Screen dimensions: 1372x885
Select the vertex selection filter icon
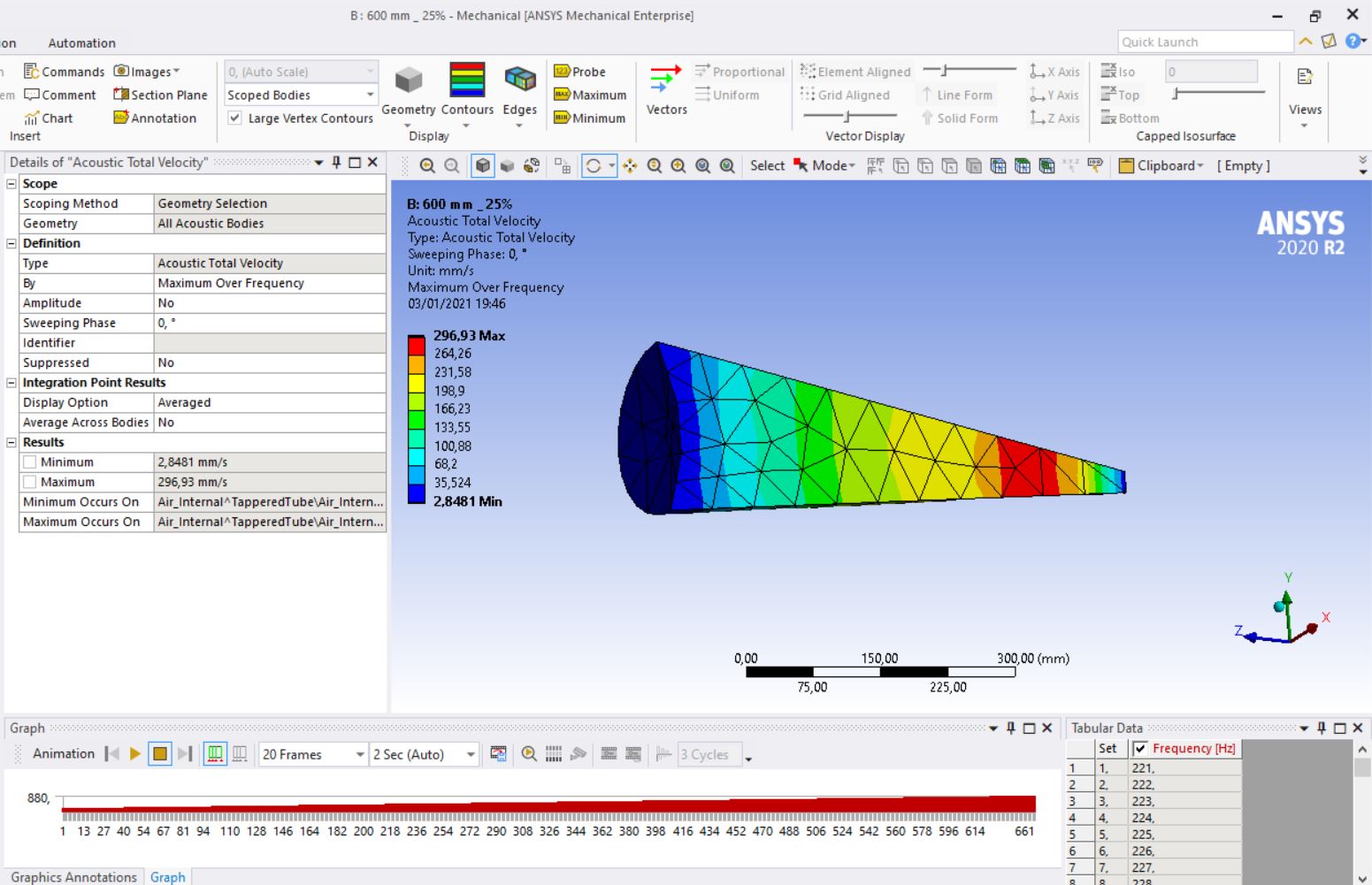pyautogui.click(x=901, y=165)
